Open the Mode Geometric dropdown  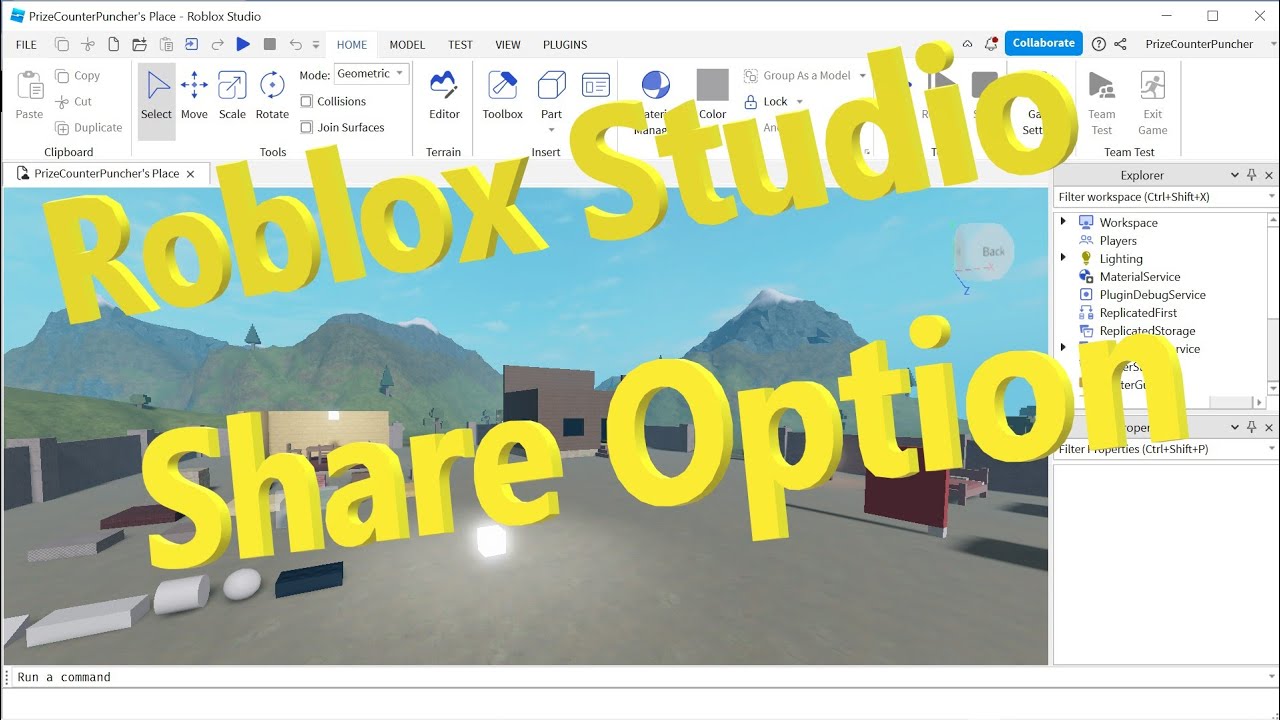coord(372,74)
